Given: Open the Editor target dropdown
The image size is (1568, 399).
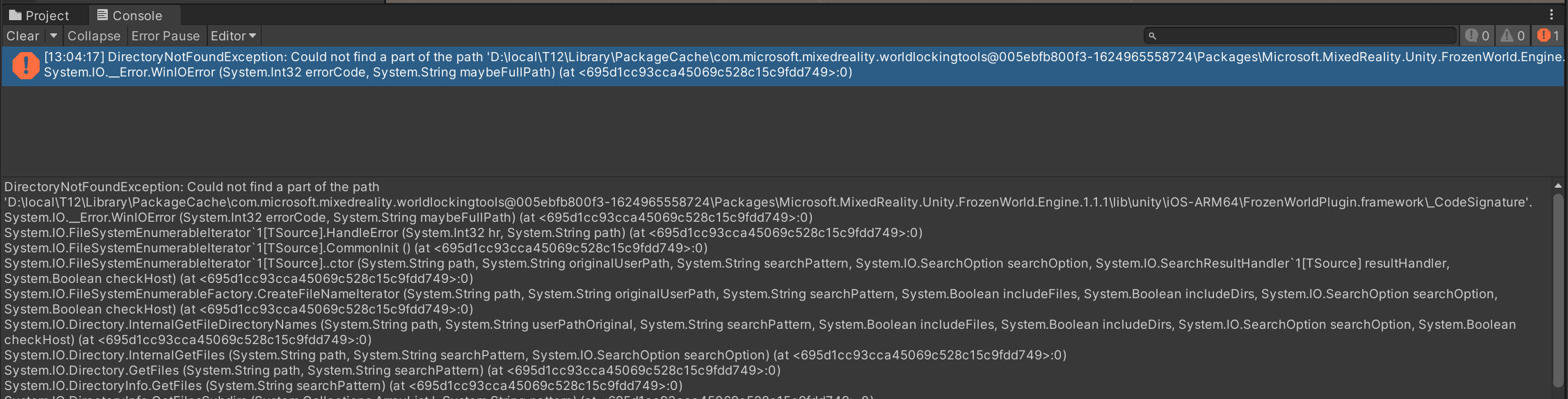Looking at the screenshot, I should pos(234,36).
